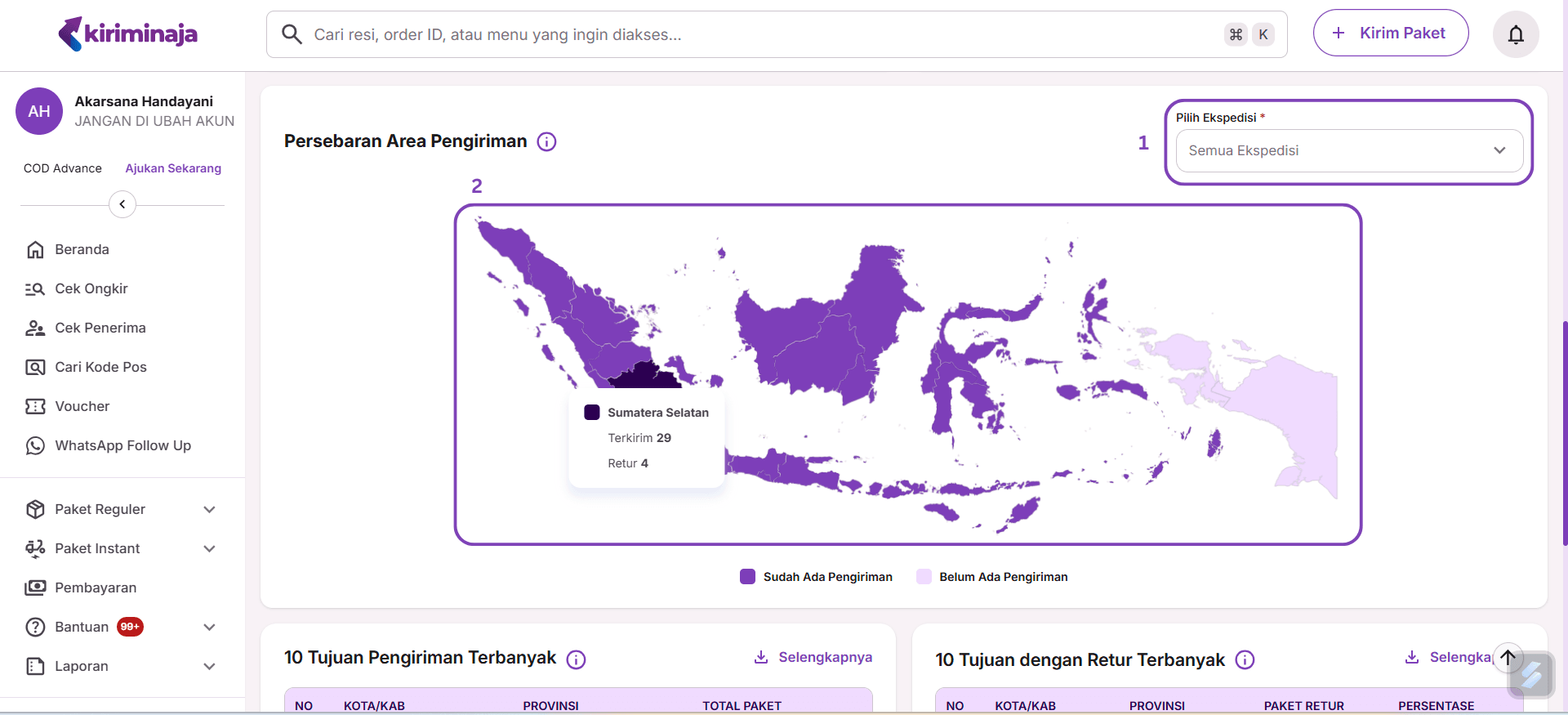1568x715 pixels.
Task: Toggle Belum Ada Pengiriman legend item
Action: tap(991, 577)
